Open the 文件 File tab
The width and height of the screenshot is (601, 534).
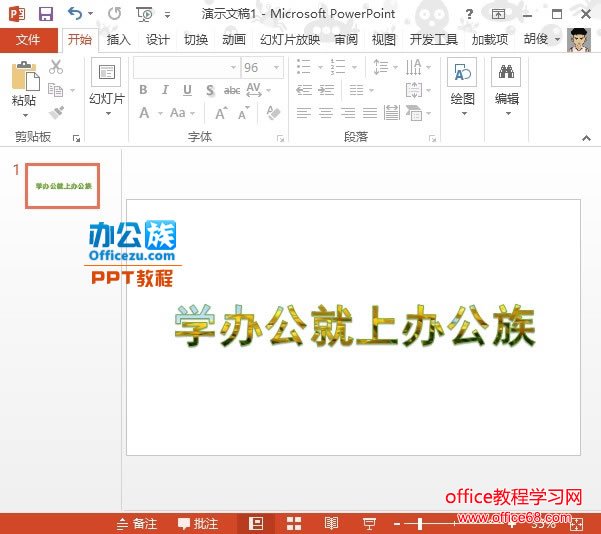click(x=28, y=39)
